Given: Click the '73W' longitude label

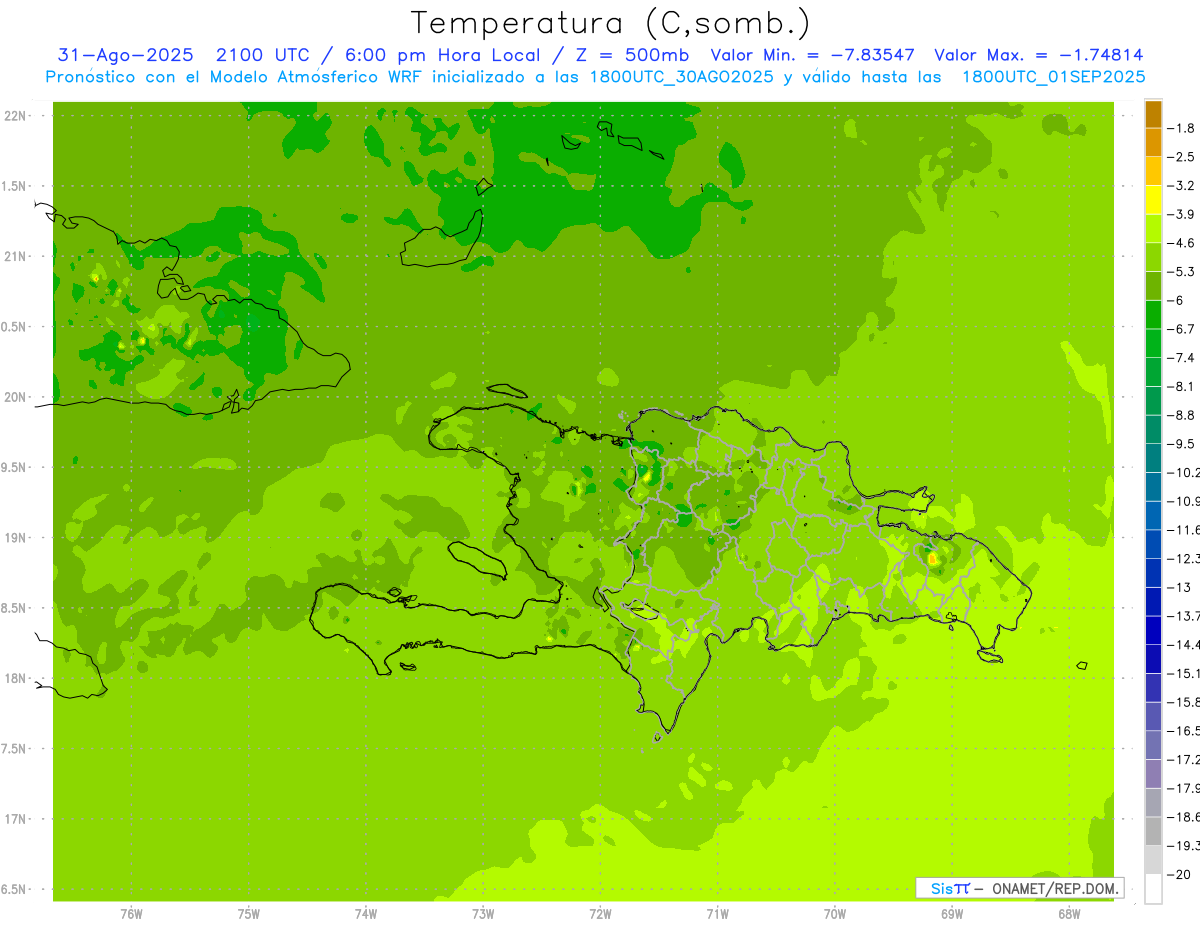Looking at the screenshot, I should point(483,914).
